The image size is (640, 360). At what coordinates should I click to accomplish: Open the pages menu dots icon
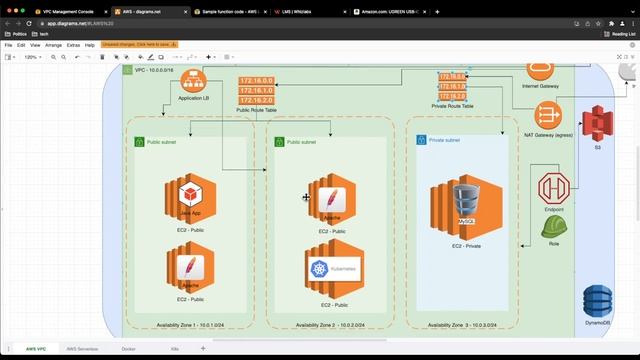(x=8, y=349)
